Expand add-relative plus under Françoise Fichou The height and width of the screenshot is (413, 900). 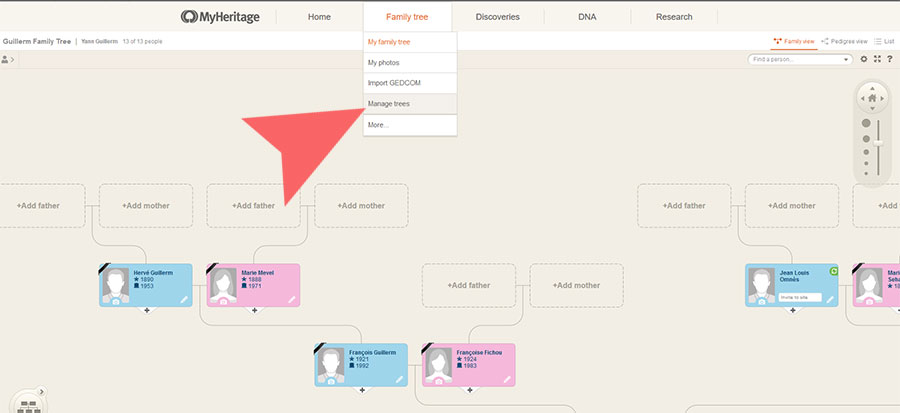pos(470,390)
